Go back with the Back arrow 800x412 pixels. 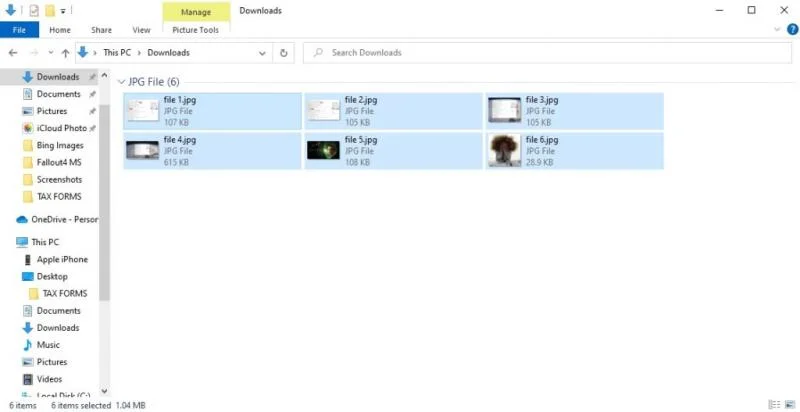13,53
